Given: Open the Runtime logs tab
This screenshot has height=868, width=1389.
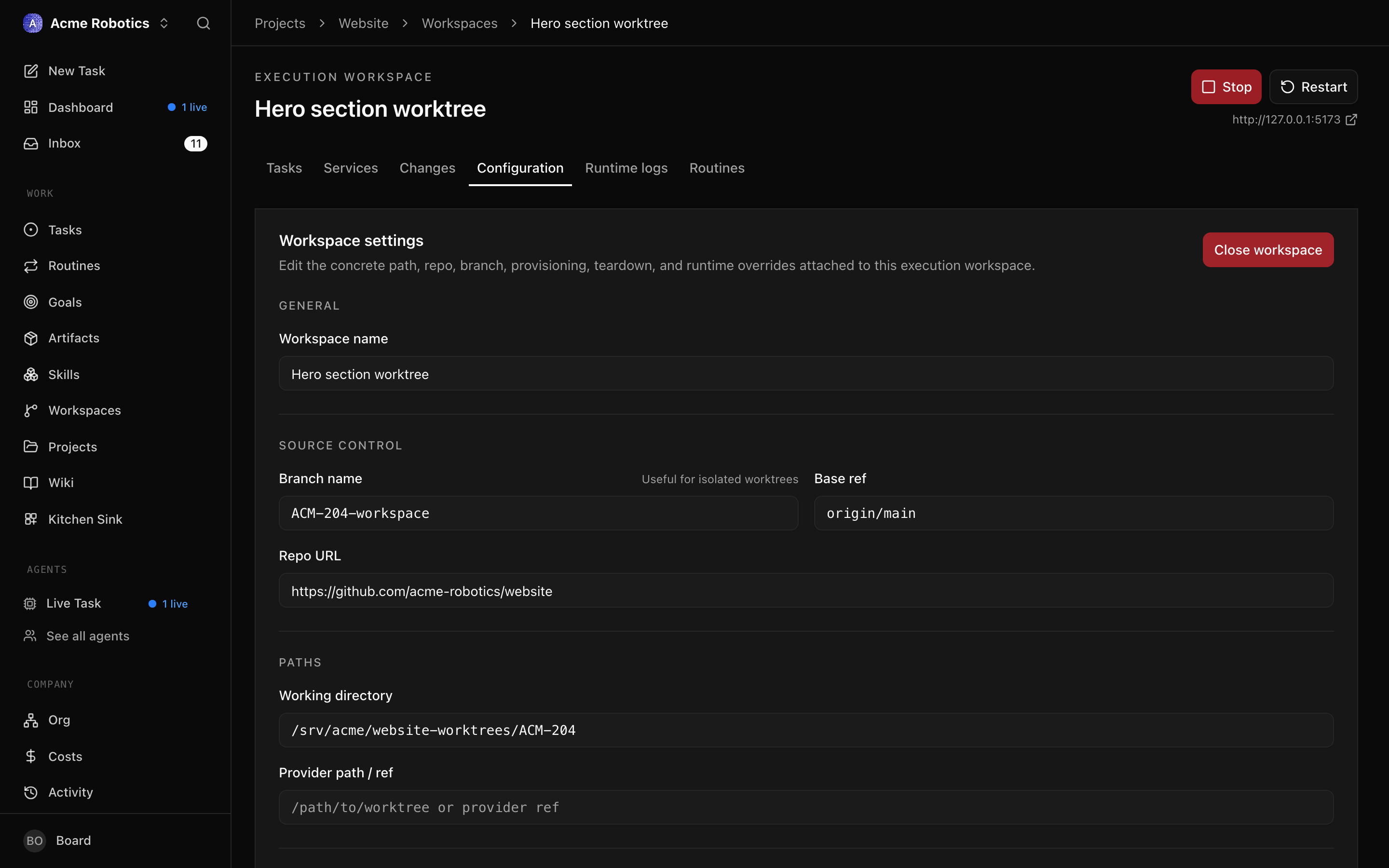Looking at the screenshot, I should (x=626, y=168).
